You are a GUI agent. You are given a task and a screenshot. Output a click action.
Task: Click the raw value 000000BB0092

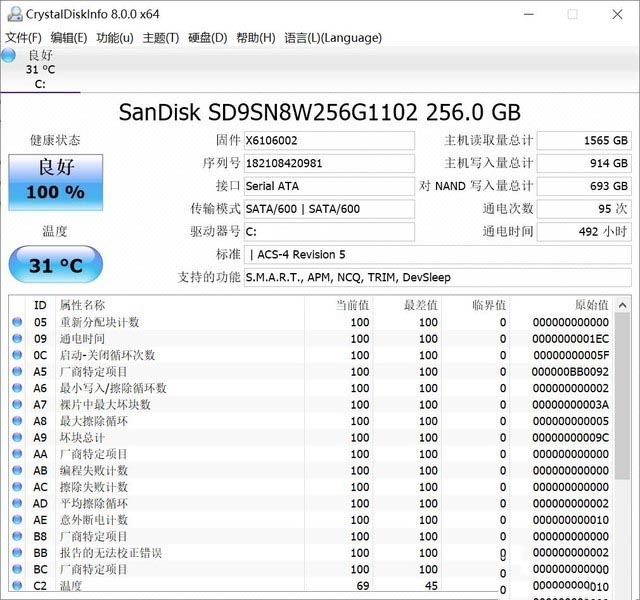click(x=570, y=372)
